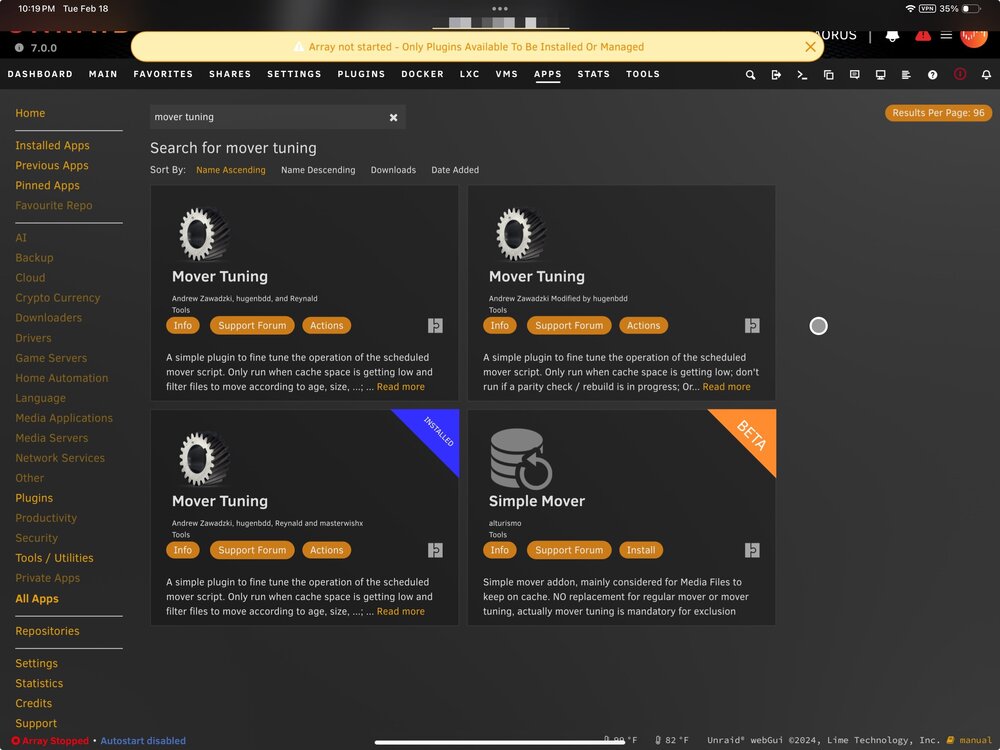Image resolution: width=1000 pixels, height=750 pixels.
Task: Click the overlapping windows icon in the nav bar
Action: click(828, 75)
